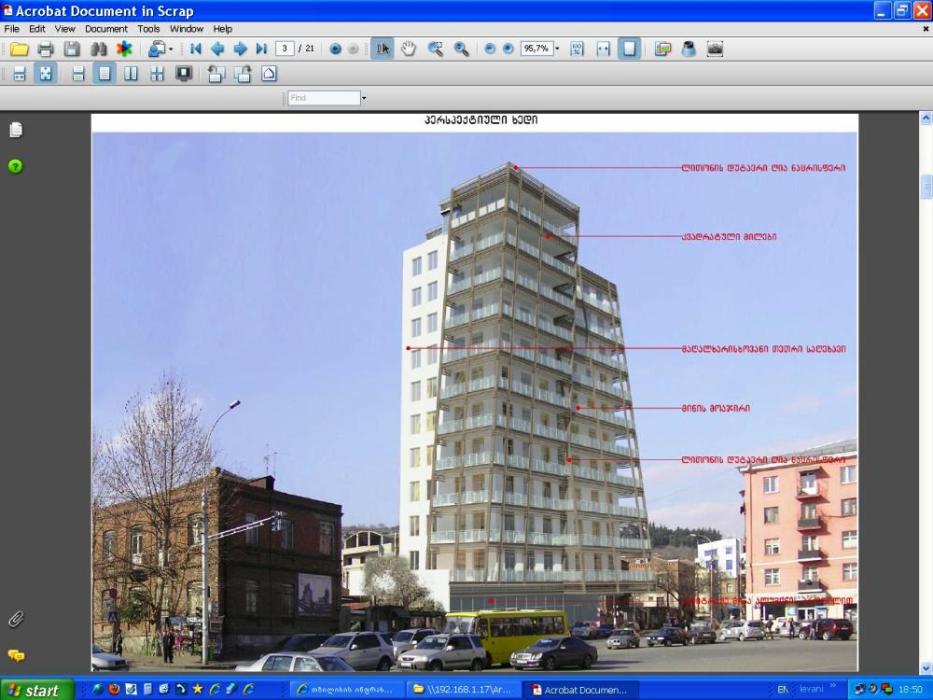Open the zoom percentage dropdown
Screen dimensions: 933x700
tap(557, 49)
